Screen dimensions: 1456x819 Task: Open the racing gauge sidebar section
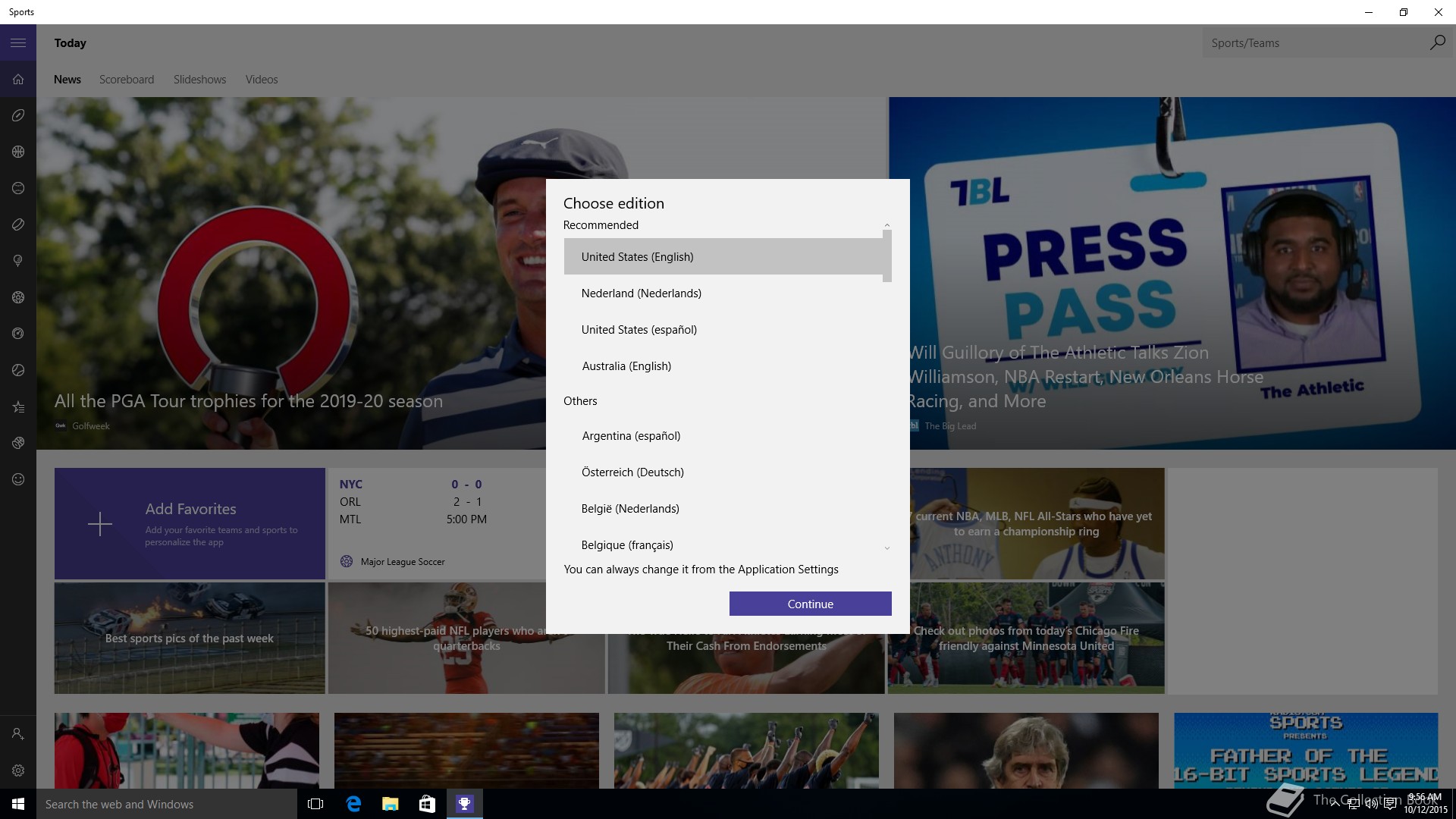(x=18, y=334)
